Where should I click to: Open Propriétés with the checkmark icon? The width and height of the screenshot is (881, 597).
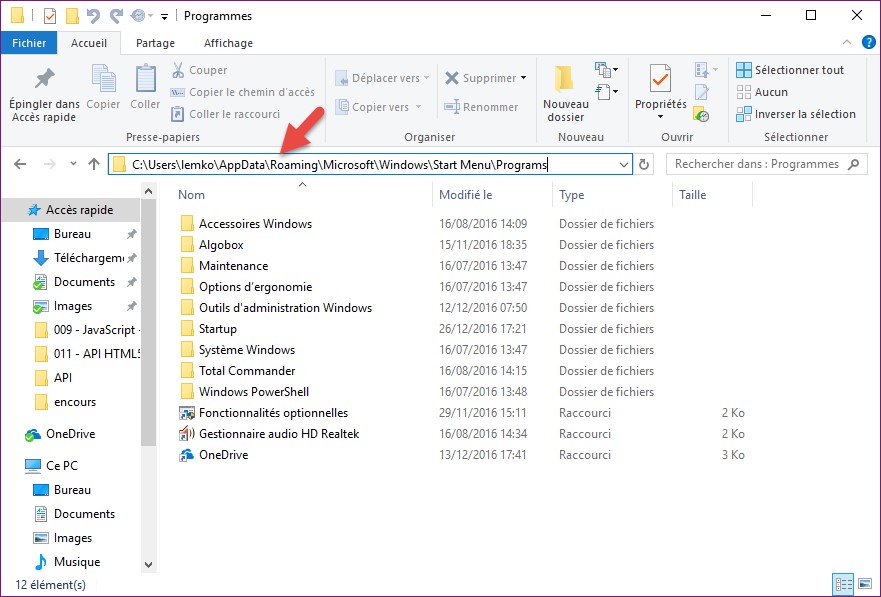coord(660,79)
